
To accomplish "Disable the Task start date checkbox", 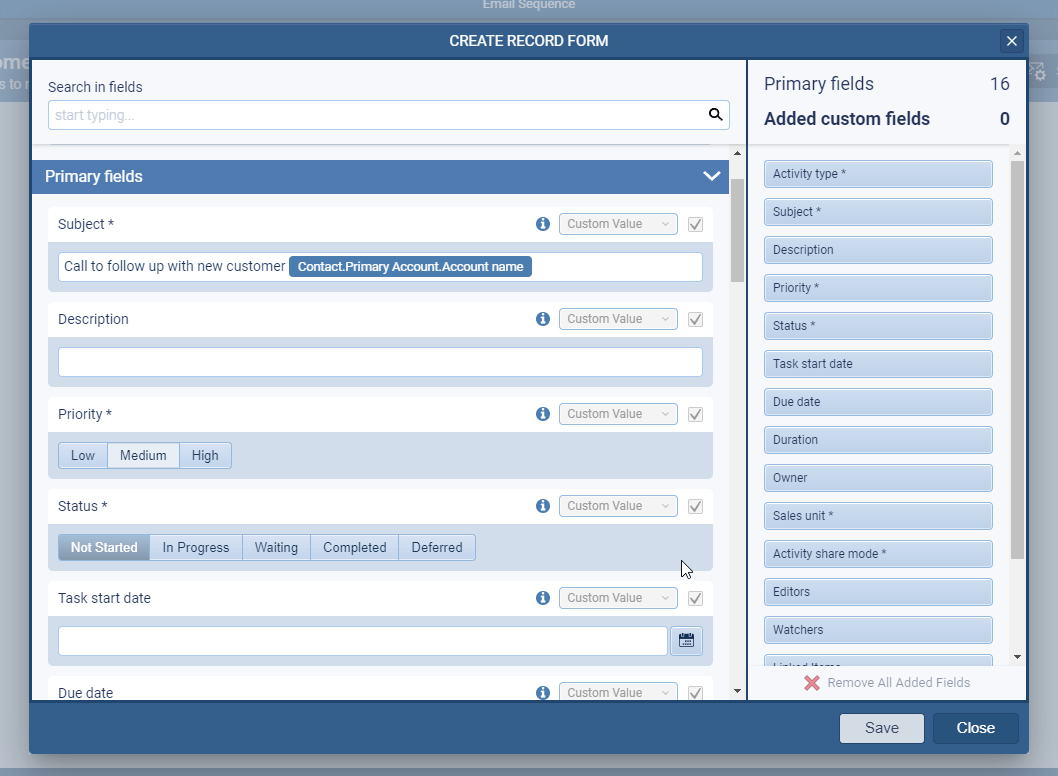I will click(695, 597).
